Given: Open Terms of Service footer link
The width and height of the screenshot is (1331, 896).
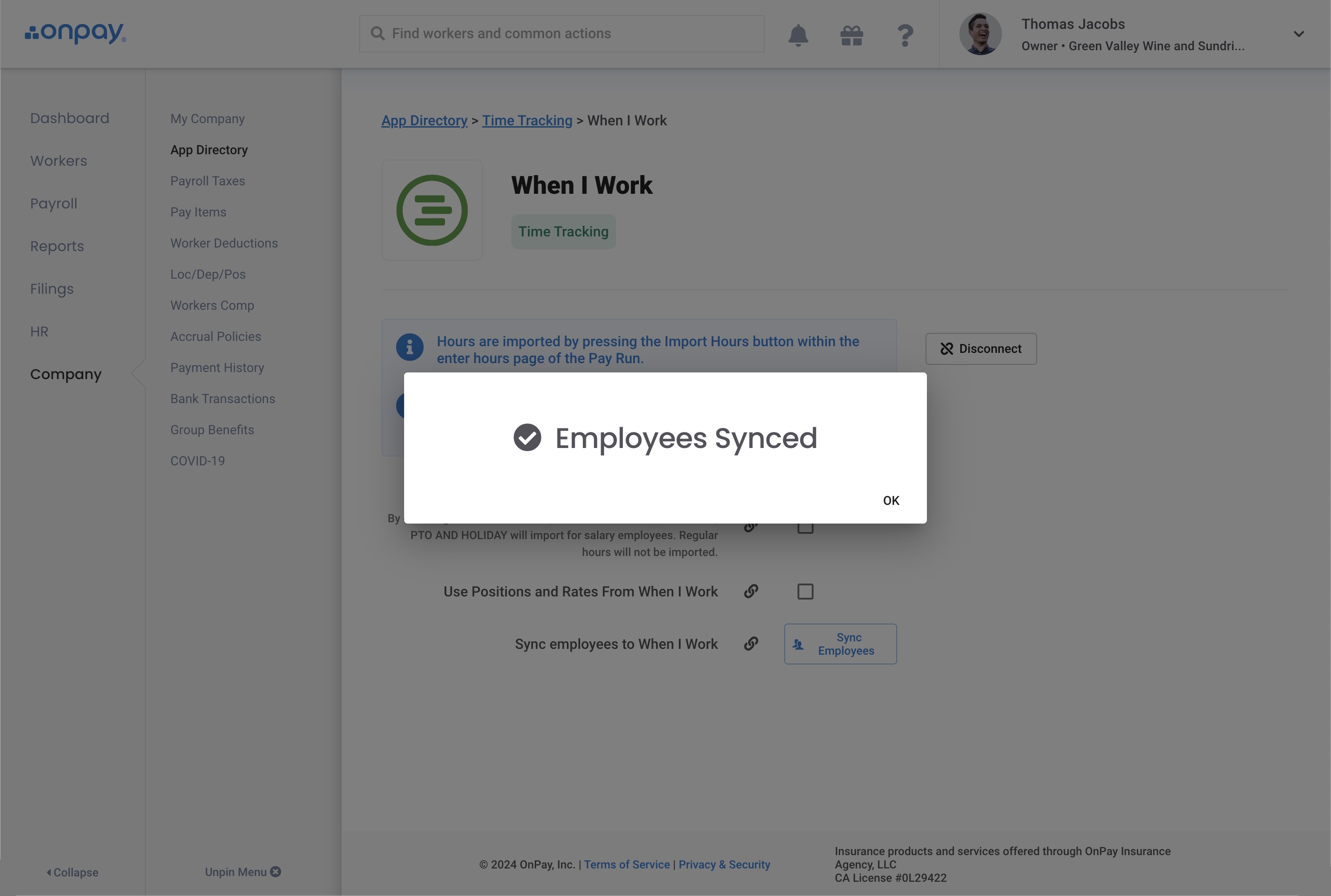Looking at the screenshot, I should click(627, 864).
